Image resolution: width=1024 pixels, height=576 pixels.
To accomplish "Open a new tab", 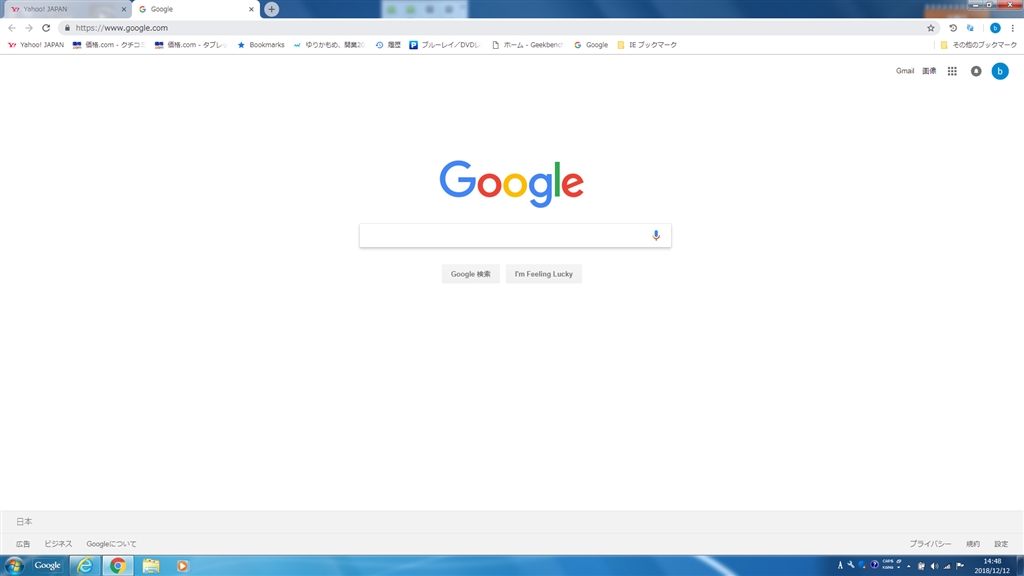I will [x=272, y=9].
